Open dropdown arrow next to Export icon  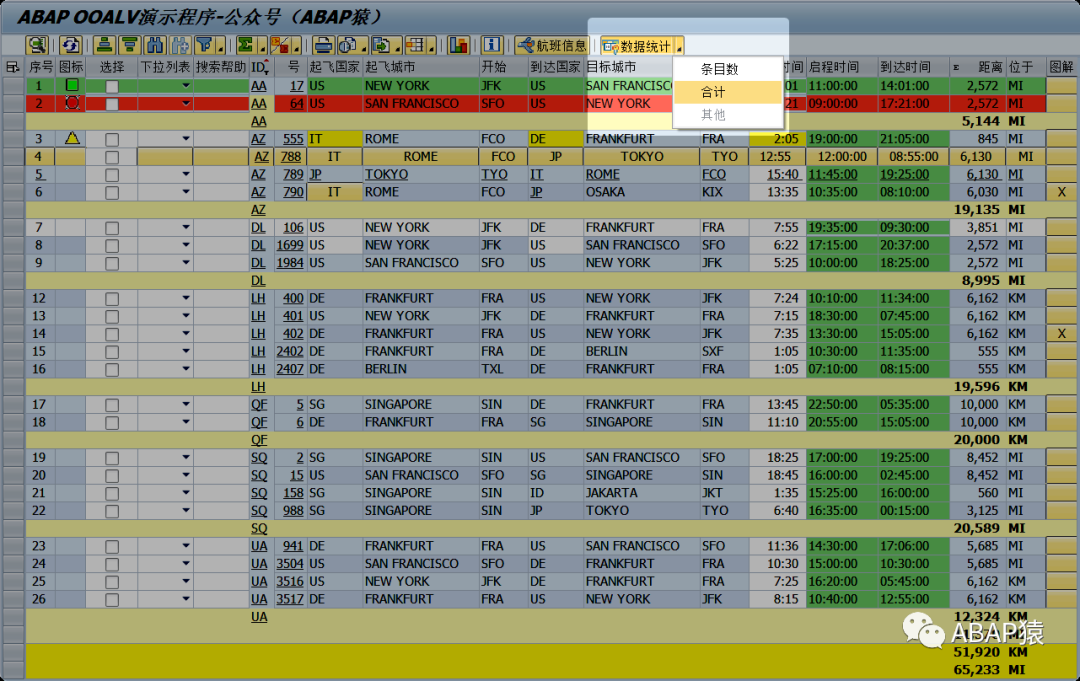(x=397, y=47)
